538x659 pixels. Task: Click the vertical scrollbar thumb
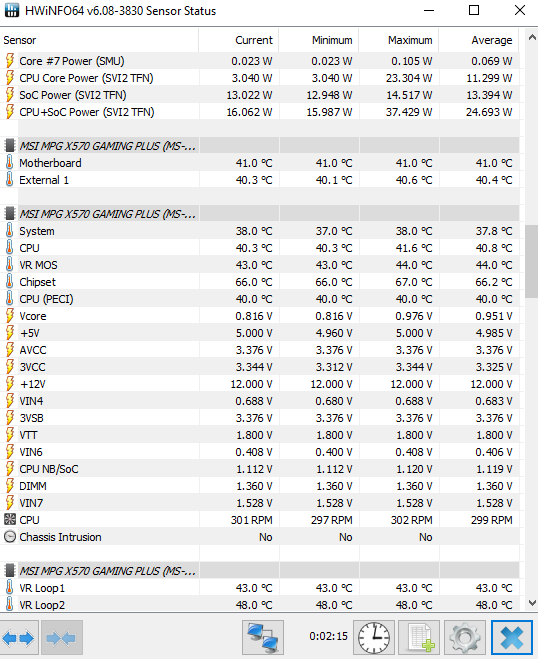[x=532, y=261]
